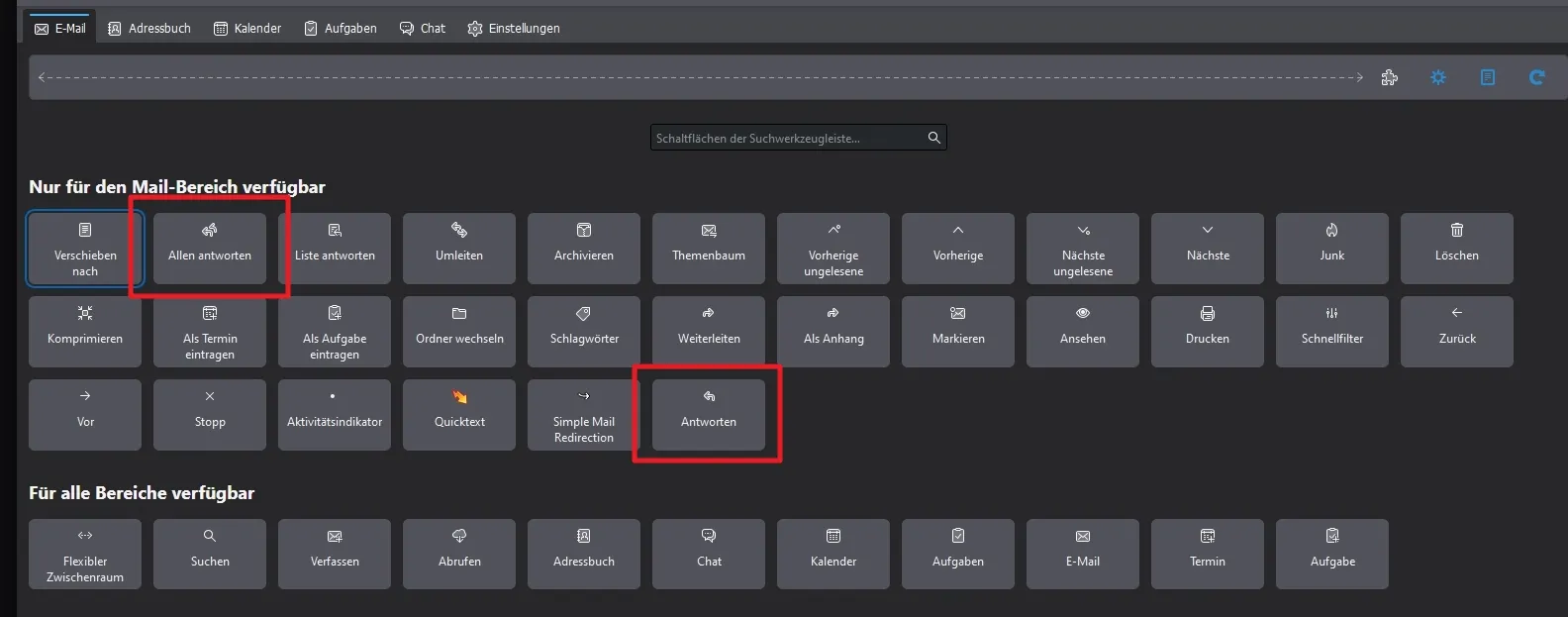The width and height of the screenshot is (1568, 617).
Task: Select the Allen antworten button
Action: coord(210,249)
